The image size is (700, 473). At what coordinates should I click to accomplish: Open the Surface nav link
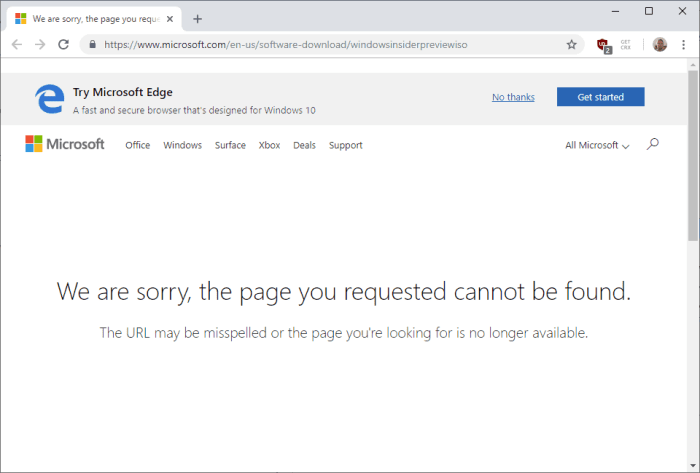(230, 145)
